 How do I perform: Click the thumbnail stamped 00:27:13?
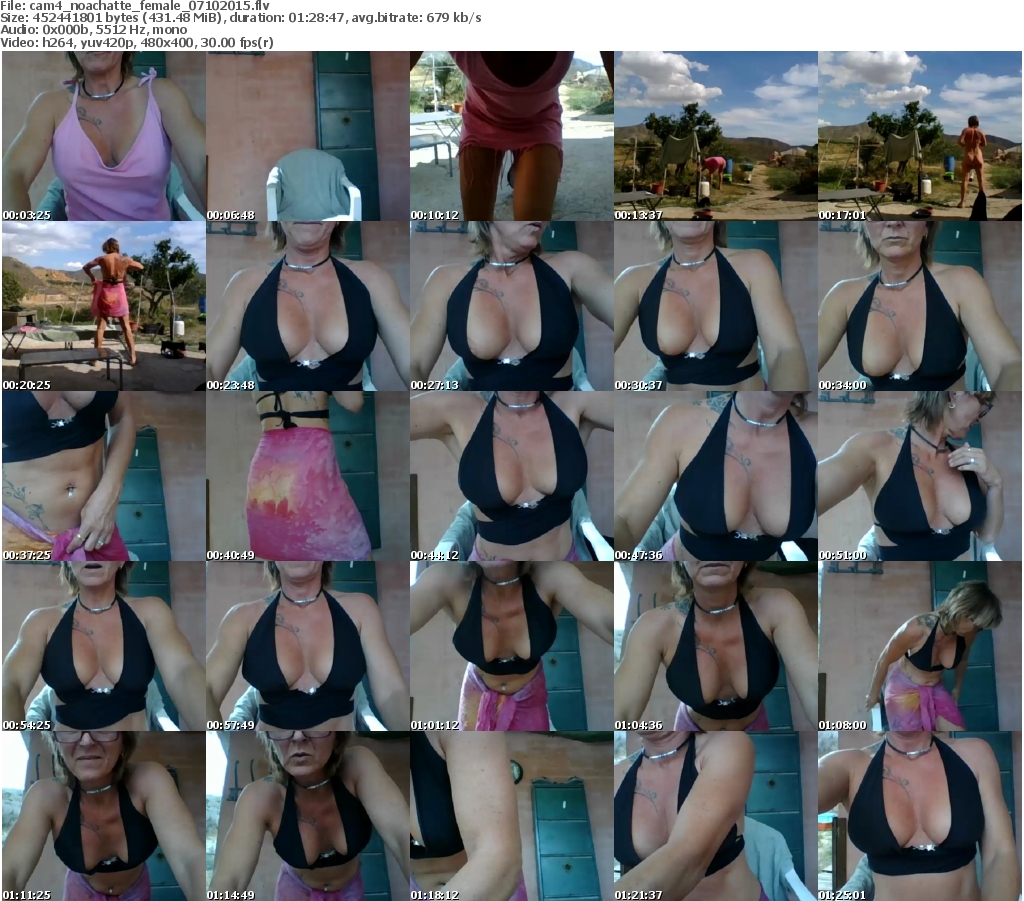[x=511, y=306]
